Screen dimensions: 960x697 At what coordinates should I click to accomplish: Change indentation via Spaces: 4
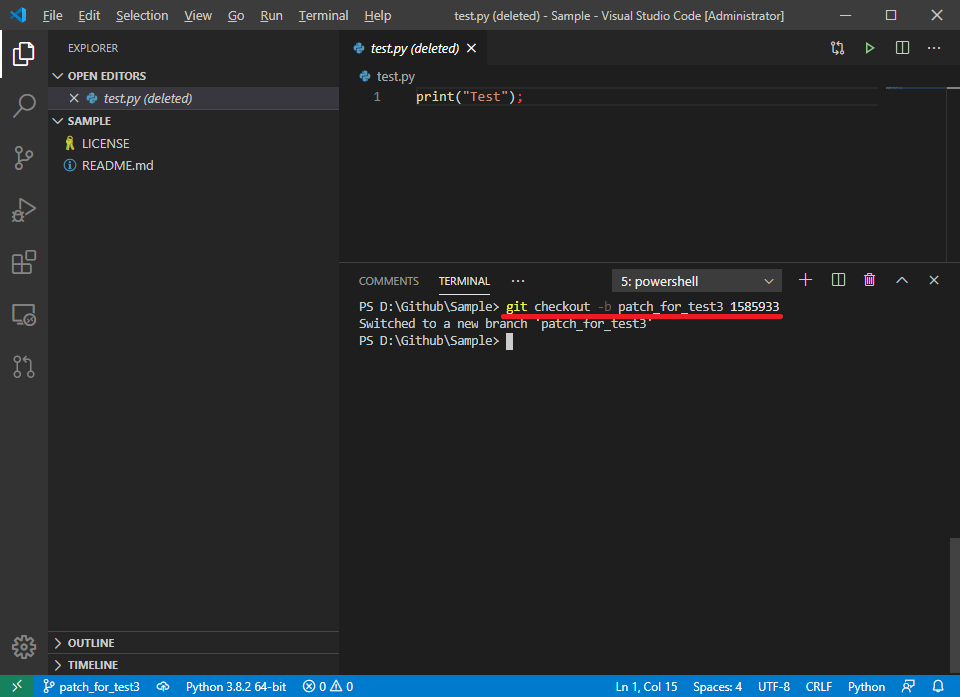718,687
